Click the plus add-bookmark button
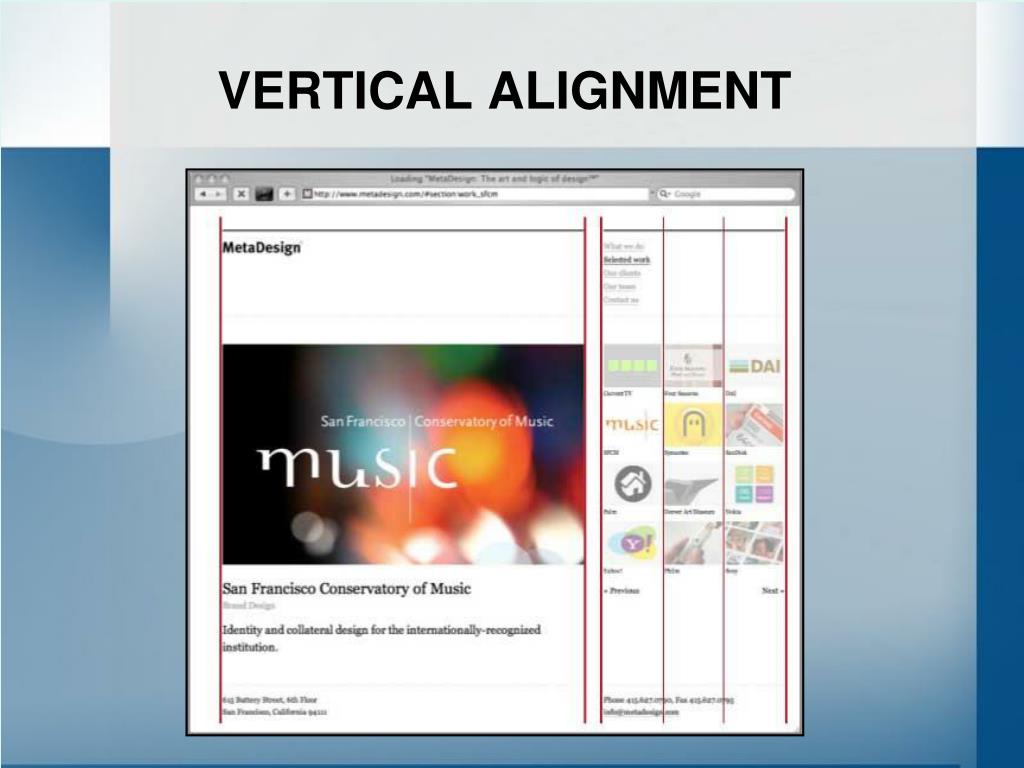This screenshot has width=1024, height=768. (287, 194)
